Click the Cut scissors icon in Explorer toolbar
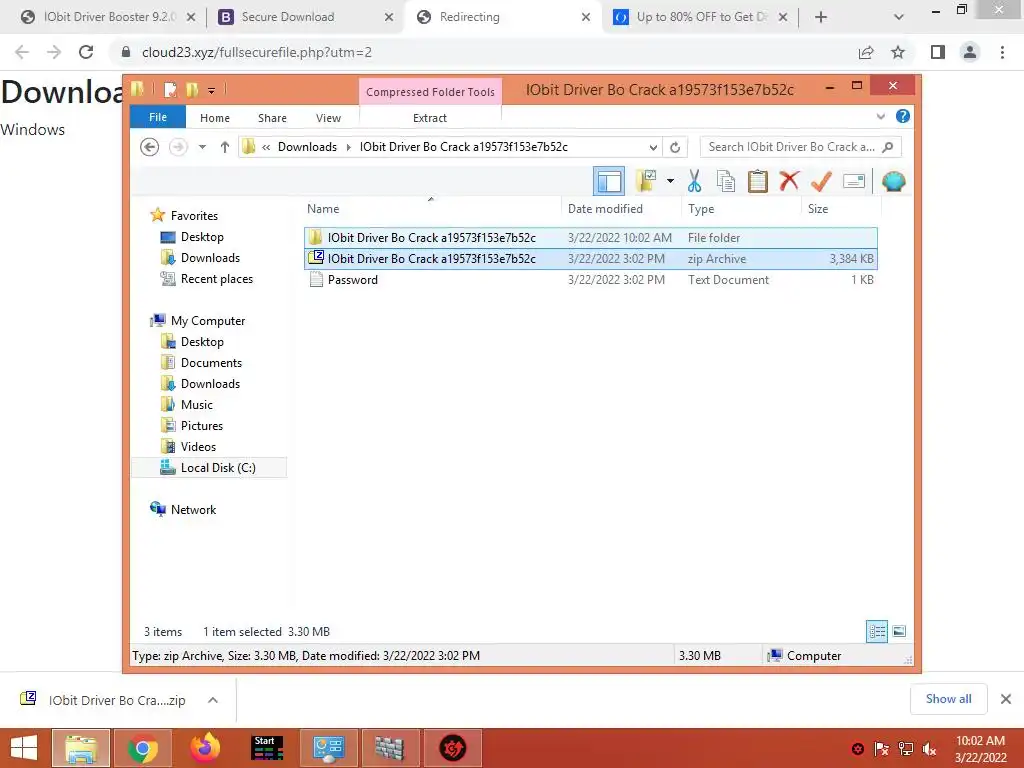The height and width of the screenshot is (768, 1024). [694, 181]
